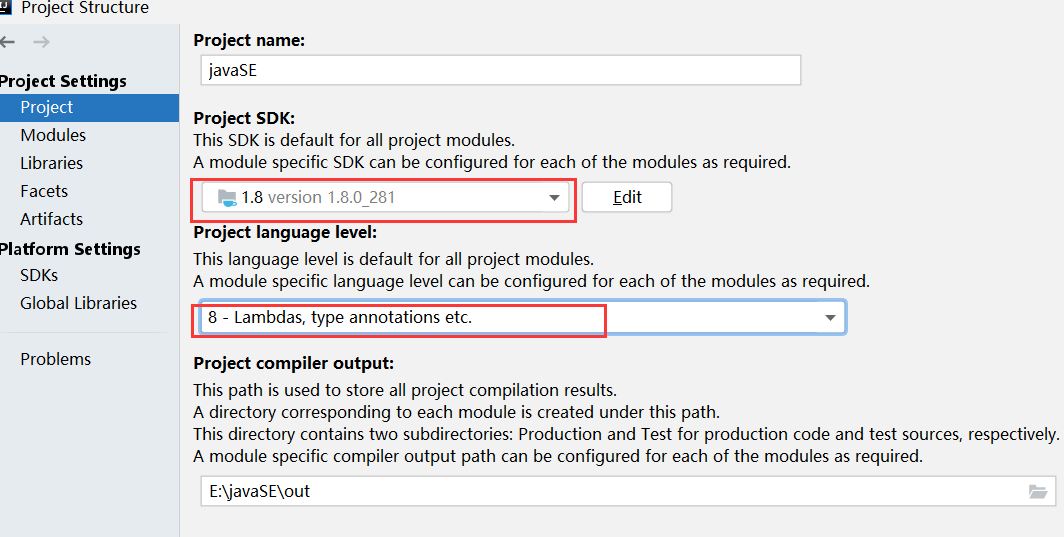Viewport: 1064px width, 537px height.
Task: Click the IntelliJ icon in title bar
Action: coord(5,7)
